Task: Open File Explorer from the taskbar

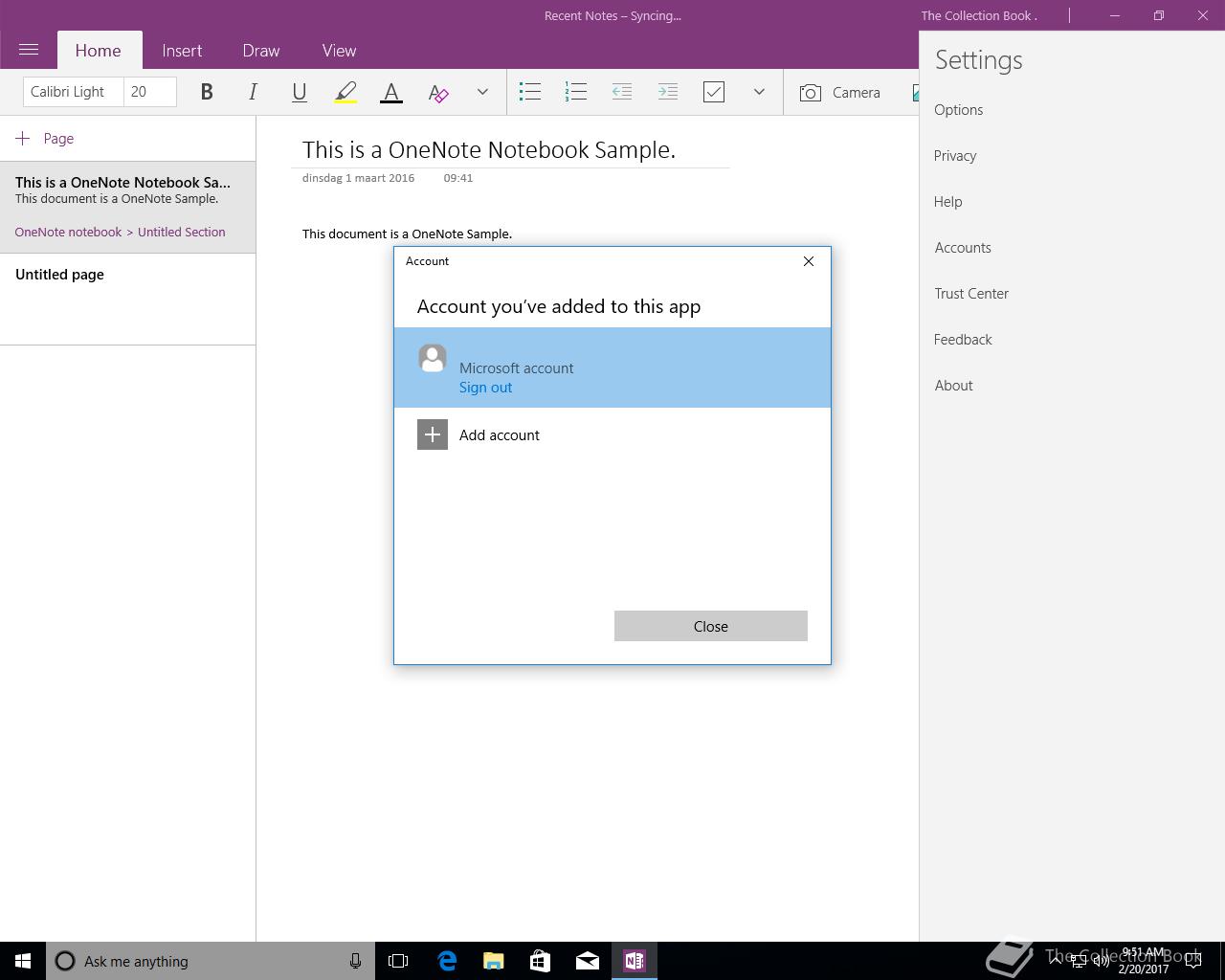Action: [494, 961]
